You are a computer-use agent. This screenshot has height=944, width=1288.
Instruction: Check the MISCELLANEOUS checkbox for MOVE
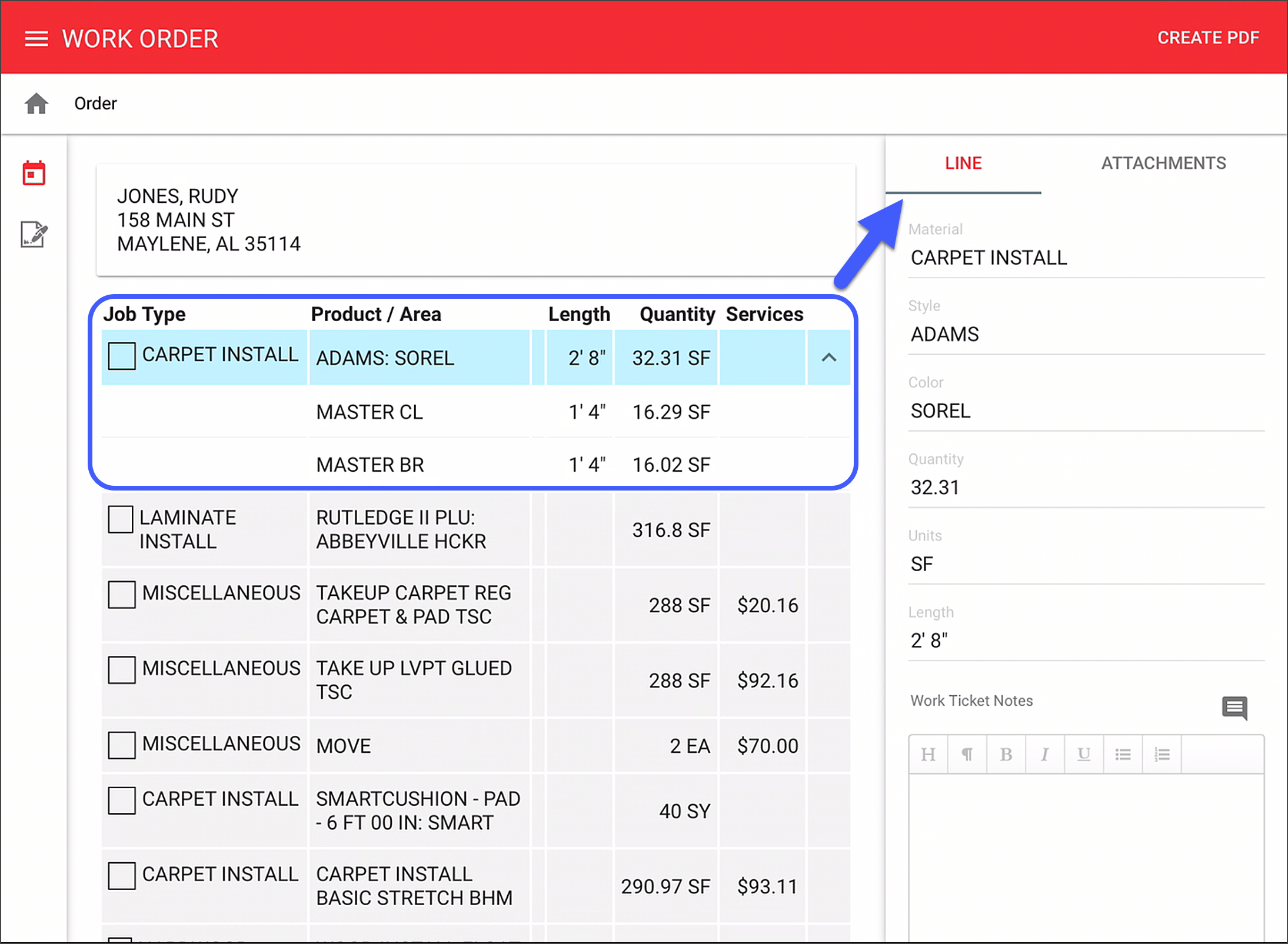[121, 745]
